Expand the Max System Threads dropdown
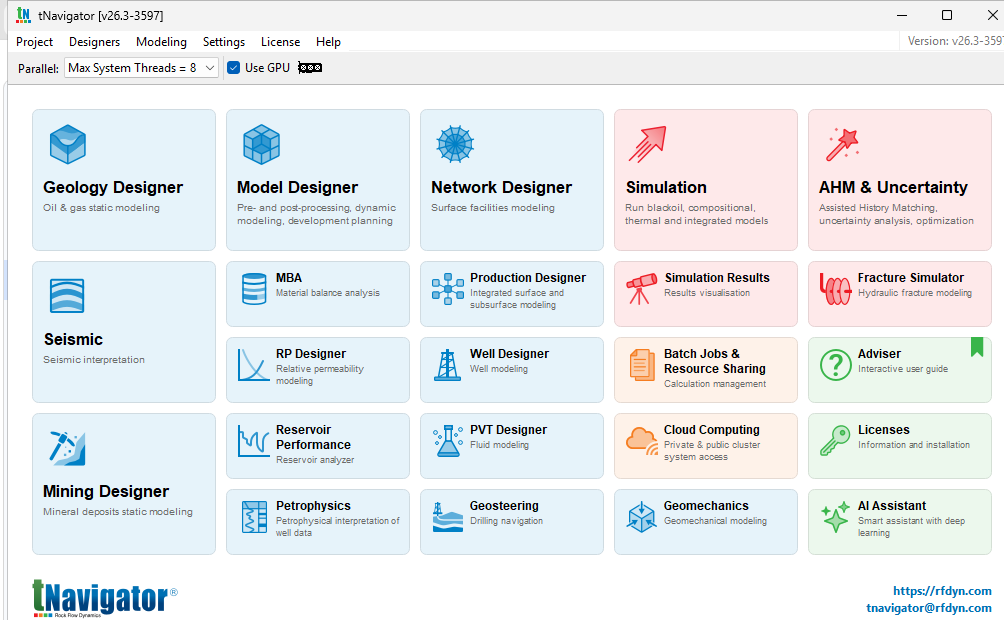Screen dimensions: 1004x620 tap(142, 68)
